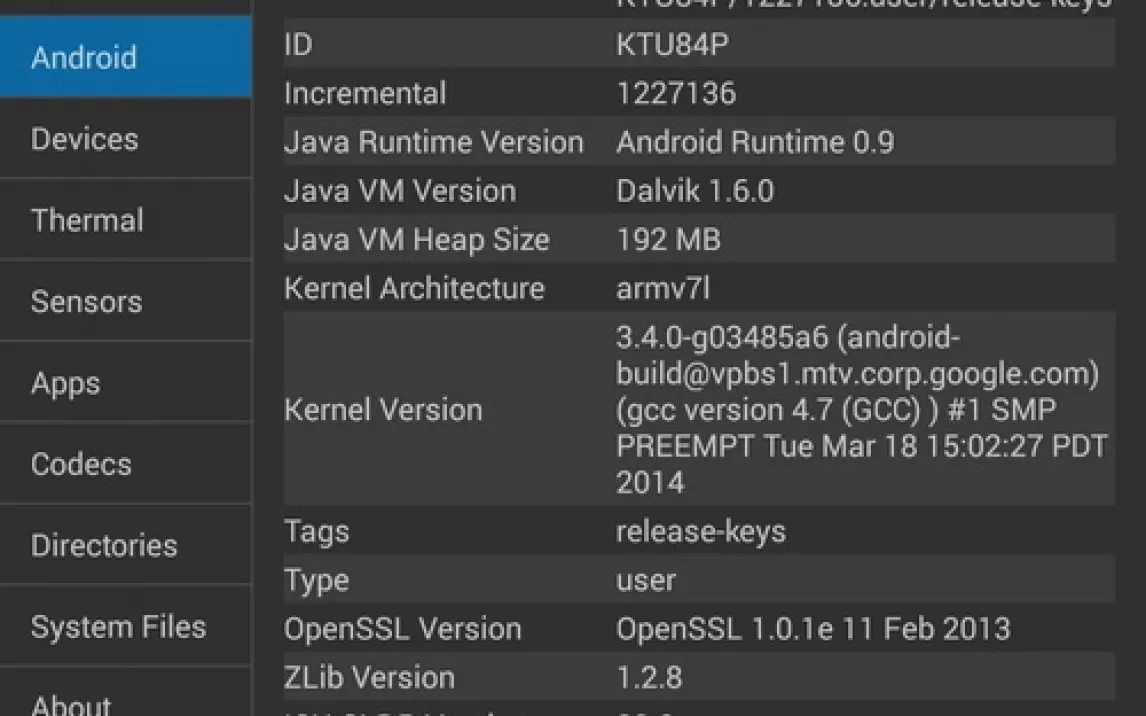Switch to the Thermal tab
The height and width of the screenshot is (716, 1146).
pos(125,220)
